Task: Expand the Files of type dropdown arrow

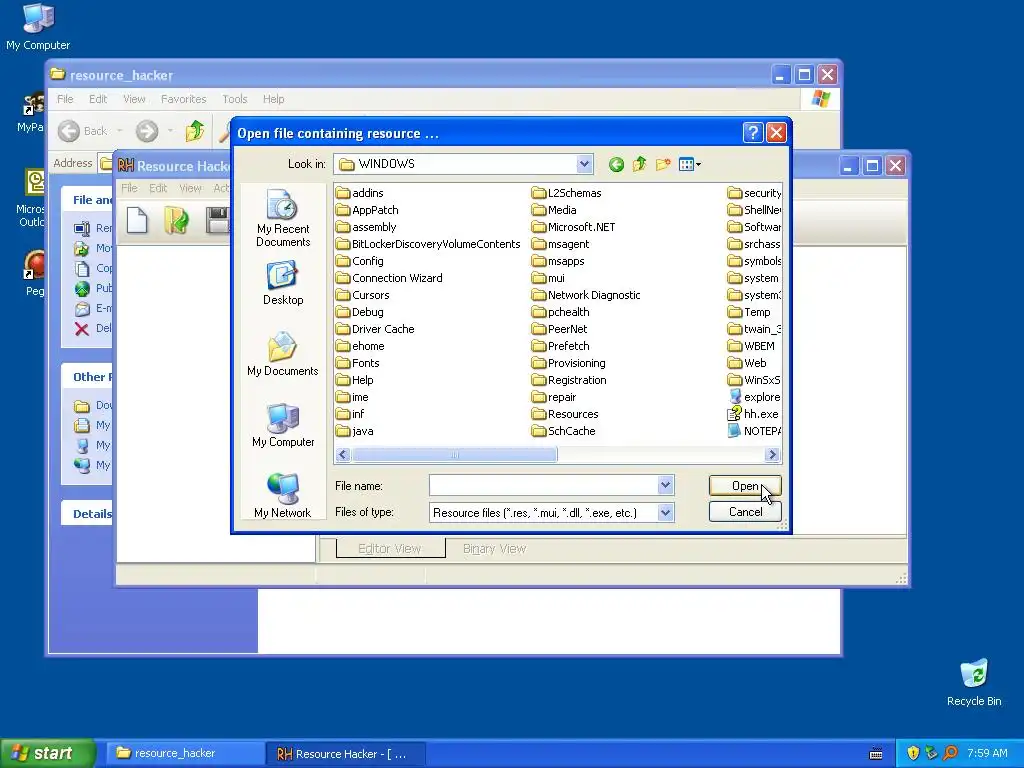Action: coord(665,513)
